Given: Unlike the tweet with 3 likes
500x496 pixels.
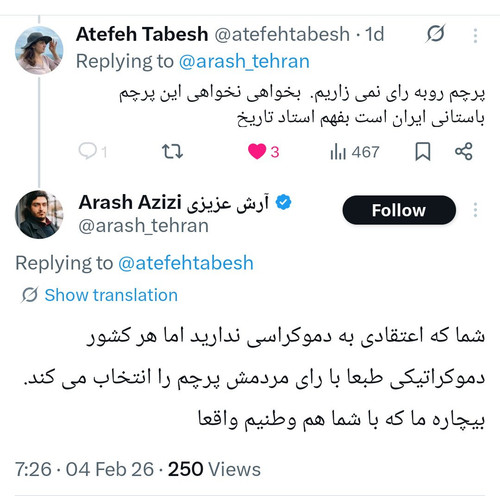Looking at the screenshot, I should 257,151.
